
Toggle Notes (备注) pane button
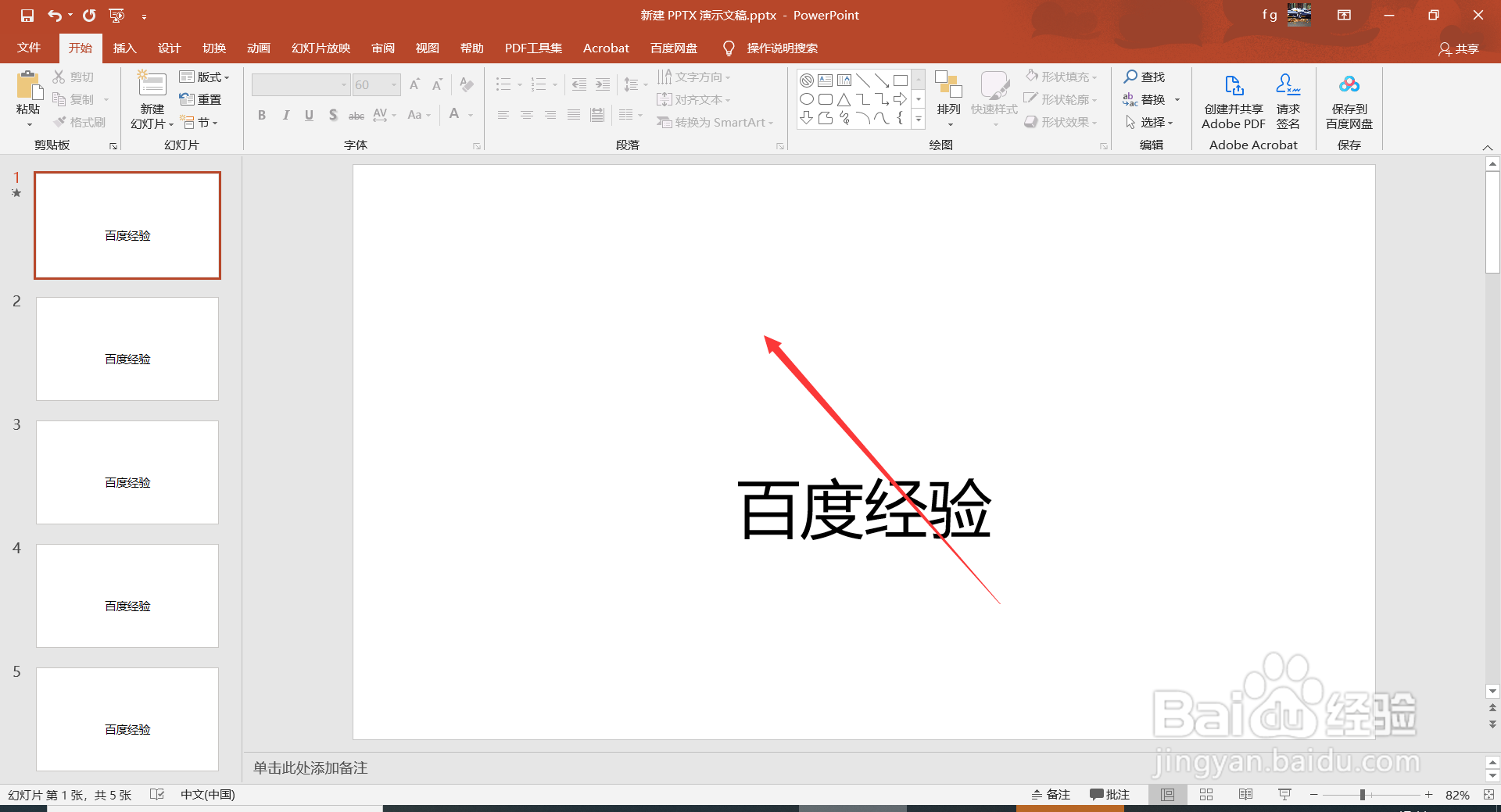tap(1051, 794)
